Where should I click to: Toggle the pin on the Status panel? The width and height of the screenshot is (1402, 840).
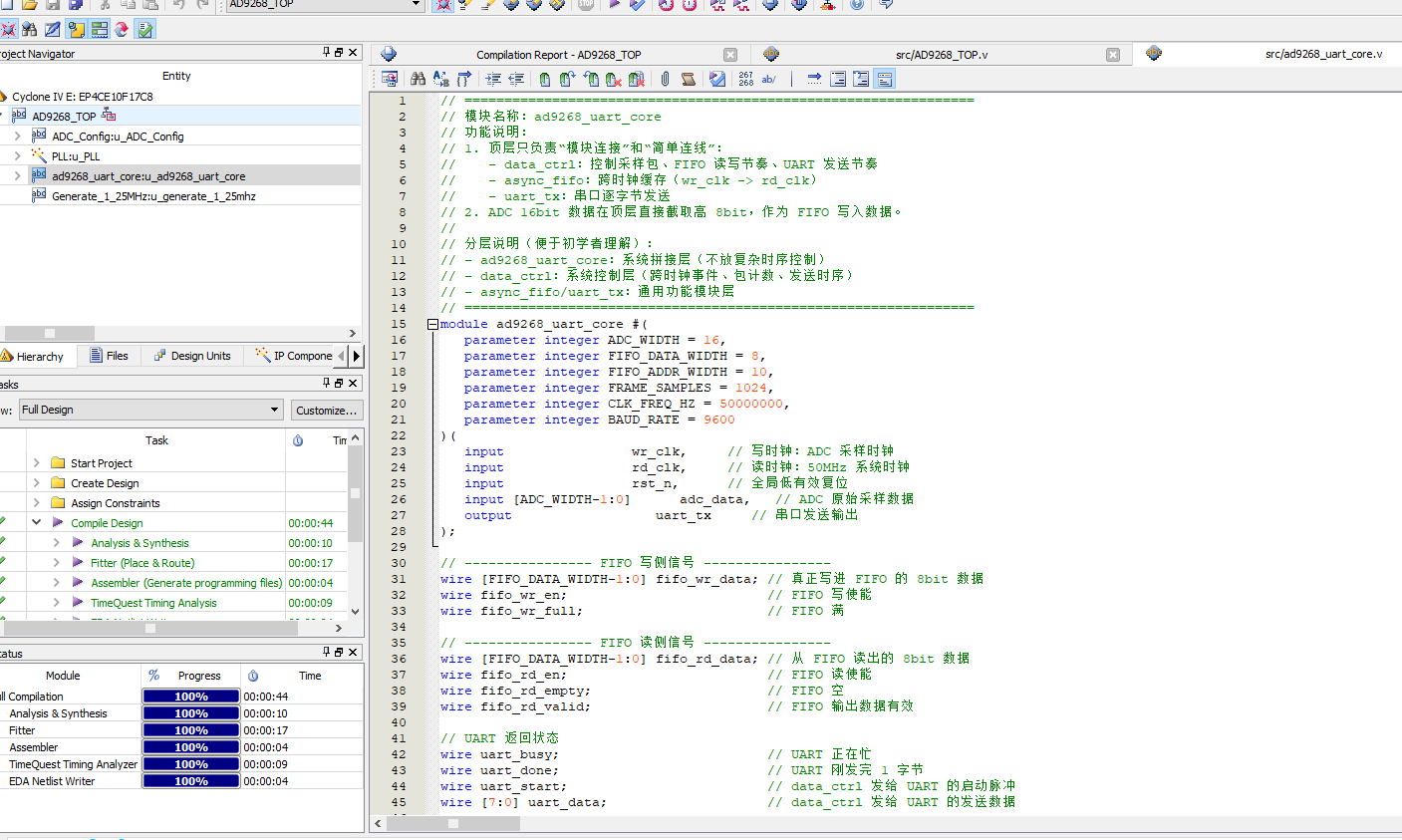tap(326, 652)
